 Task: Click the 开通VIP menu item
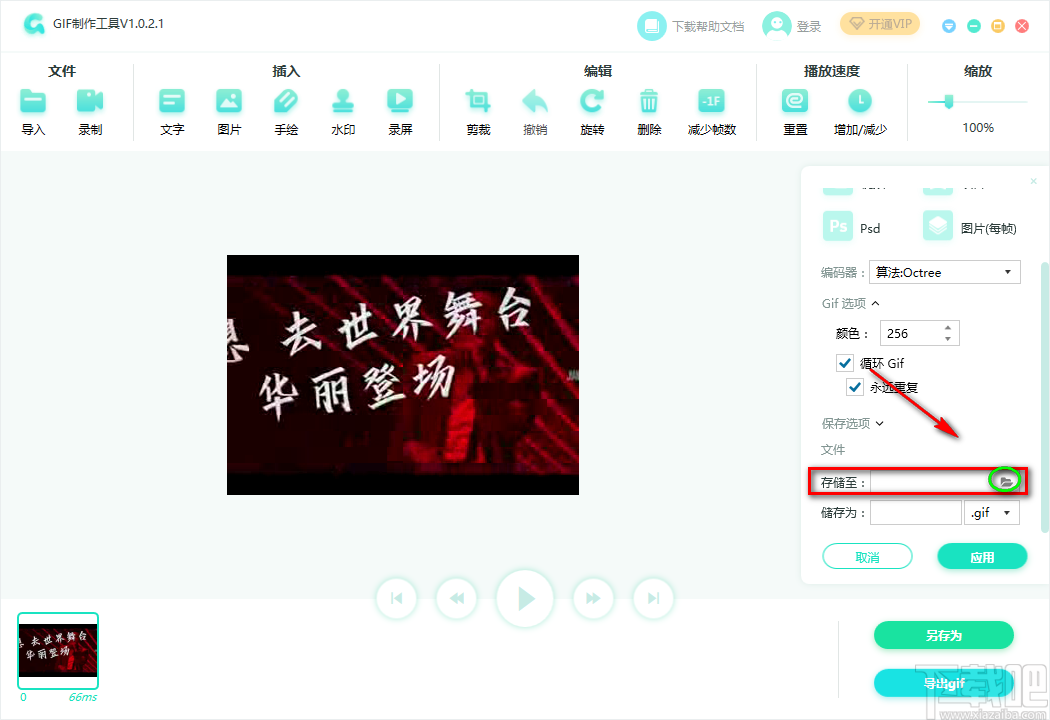click(x=880, y=23)
